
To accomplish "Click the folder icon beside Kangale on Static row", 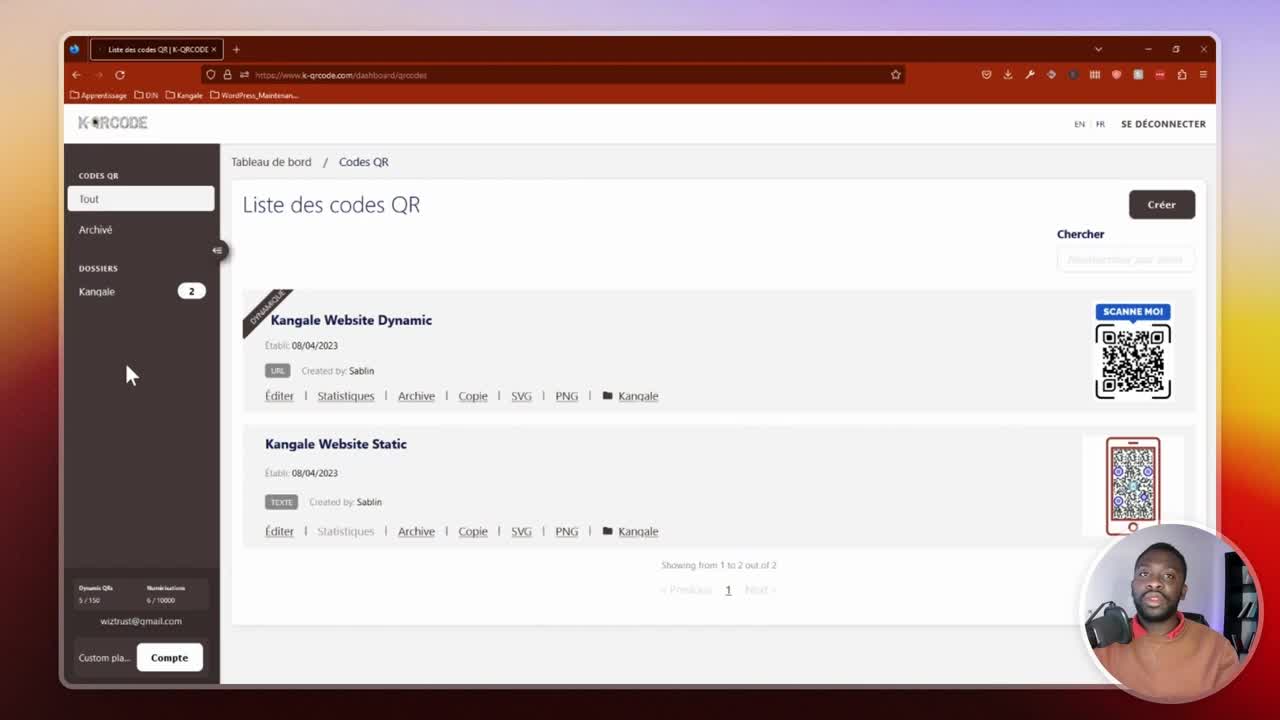I will (x=607, y=531).
